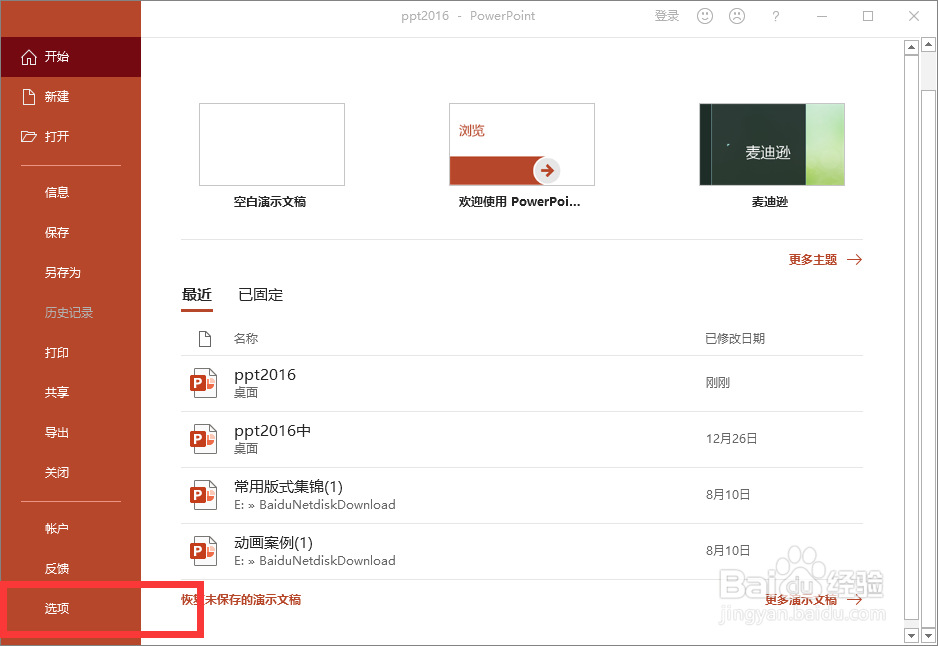938x646 pixels.
Task: Click the document icon in the list header
Action: (205, 339)
